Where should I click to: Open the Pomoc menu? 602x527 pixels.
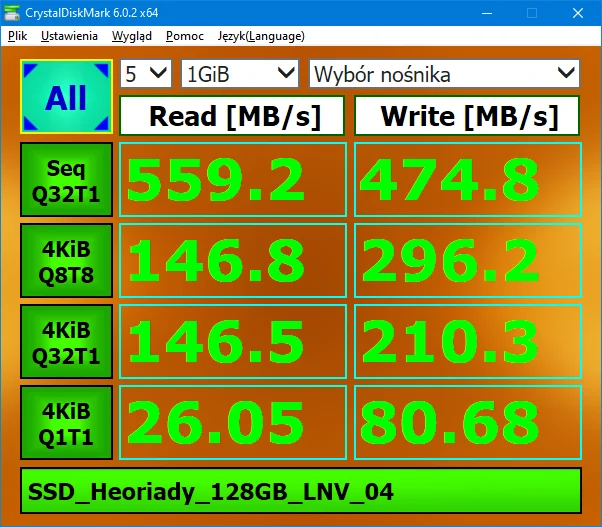pos(185,36)
